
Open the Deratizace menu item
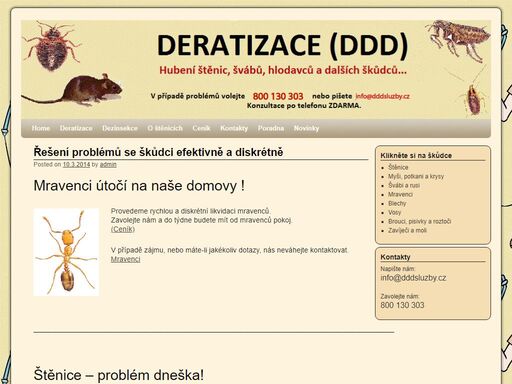point(76,128)
